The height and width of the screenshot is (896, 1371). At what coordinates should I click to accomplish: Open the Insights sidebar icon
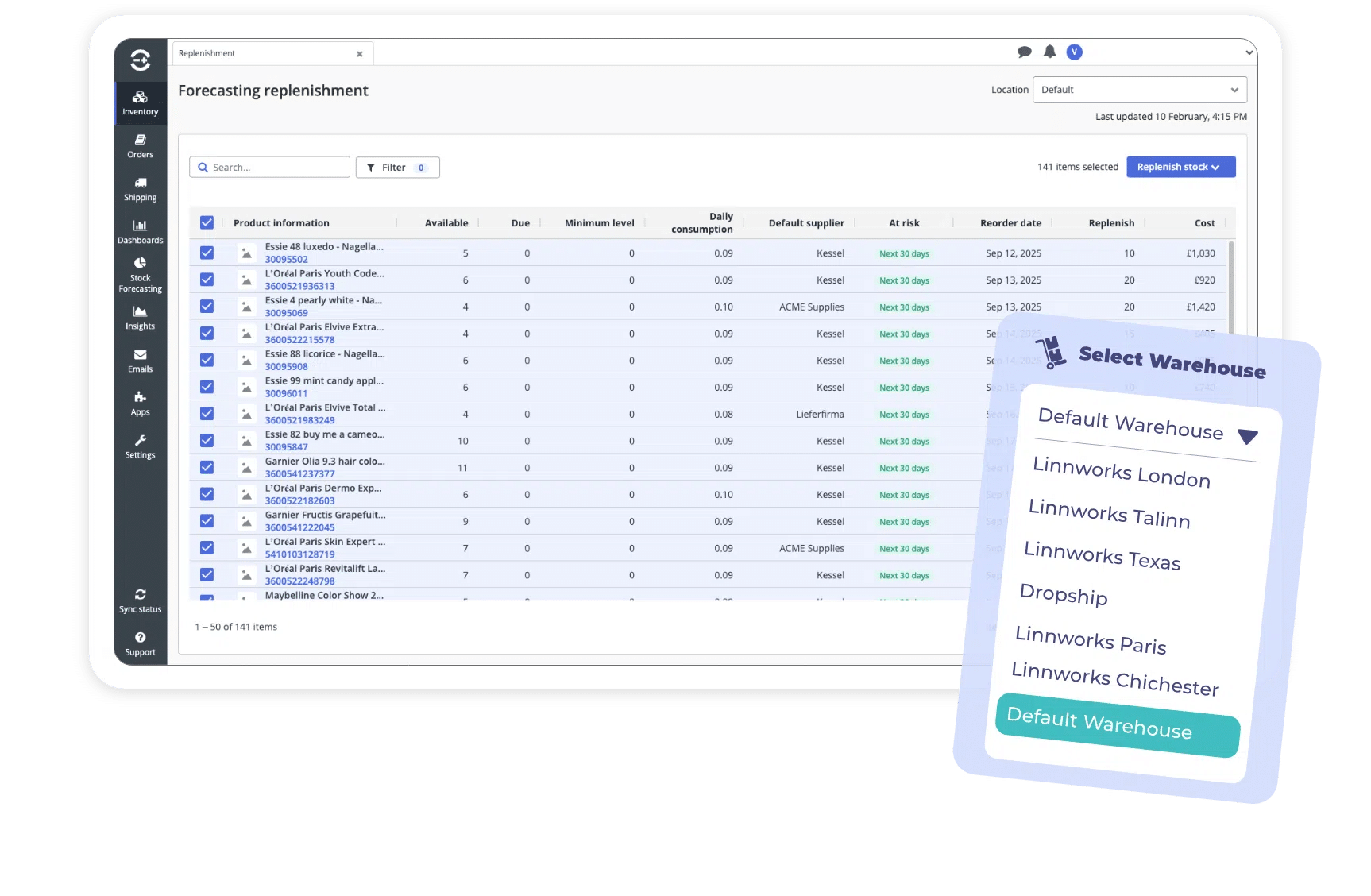coord(140,318)
